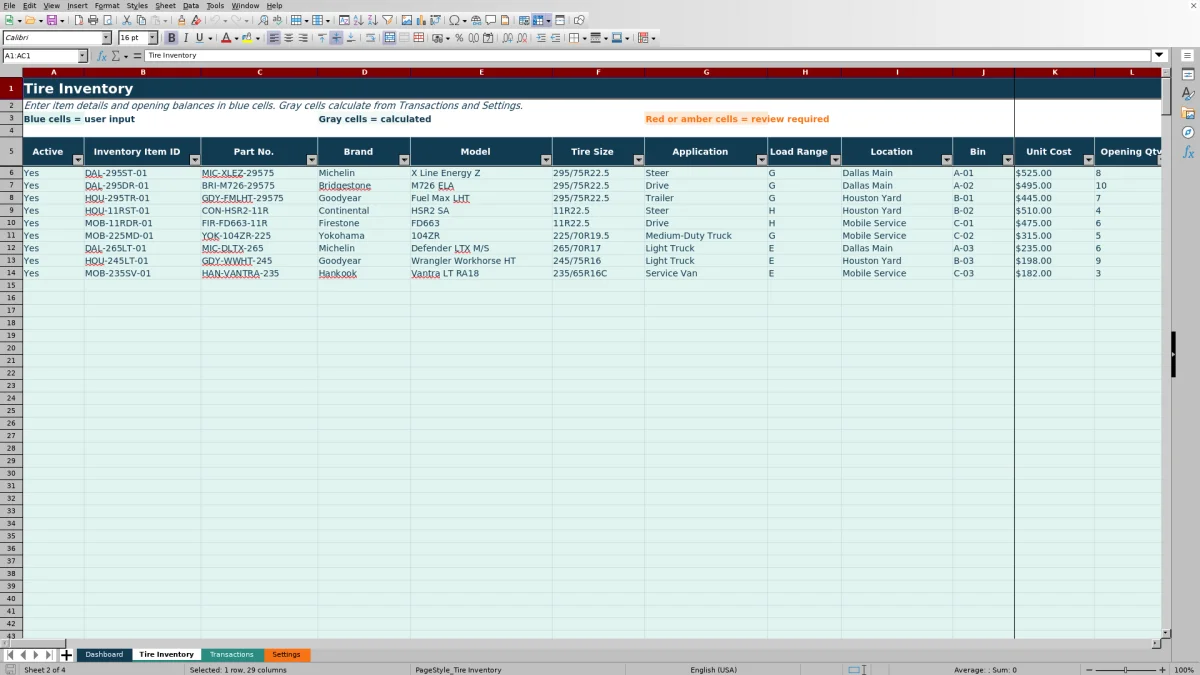Click the zoom slider in status bar

click(1126, 670)
